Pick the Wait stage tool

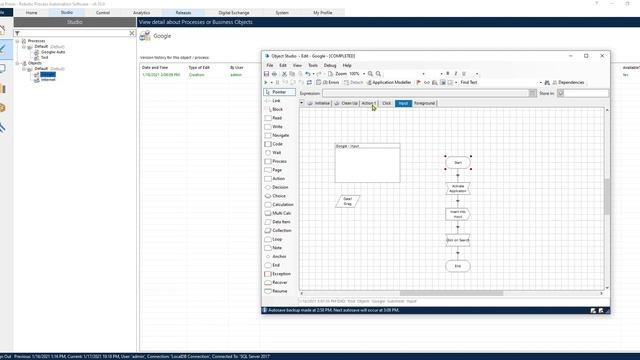273,153
